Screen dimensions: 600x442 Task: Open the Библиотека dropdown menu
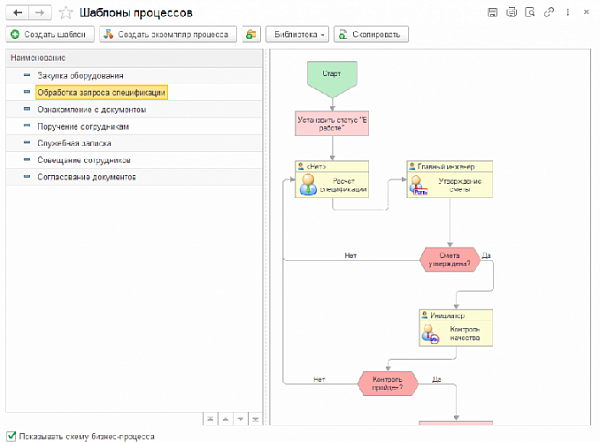(x=297, y=34)
